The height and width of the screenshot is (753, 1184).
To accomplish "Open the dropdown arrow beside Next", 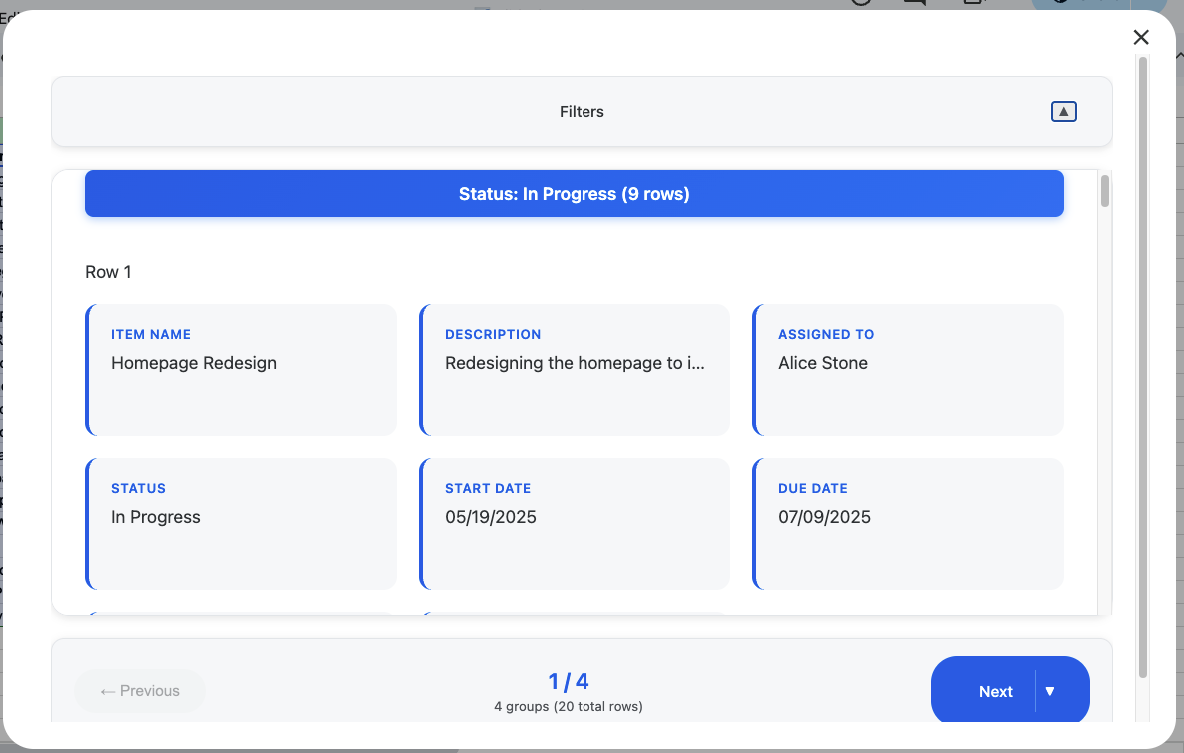I will coord(1050,692).
